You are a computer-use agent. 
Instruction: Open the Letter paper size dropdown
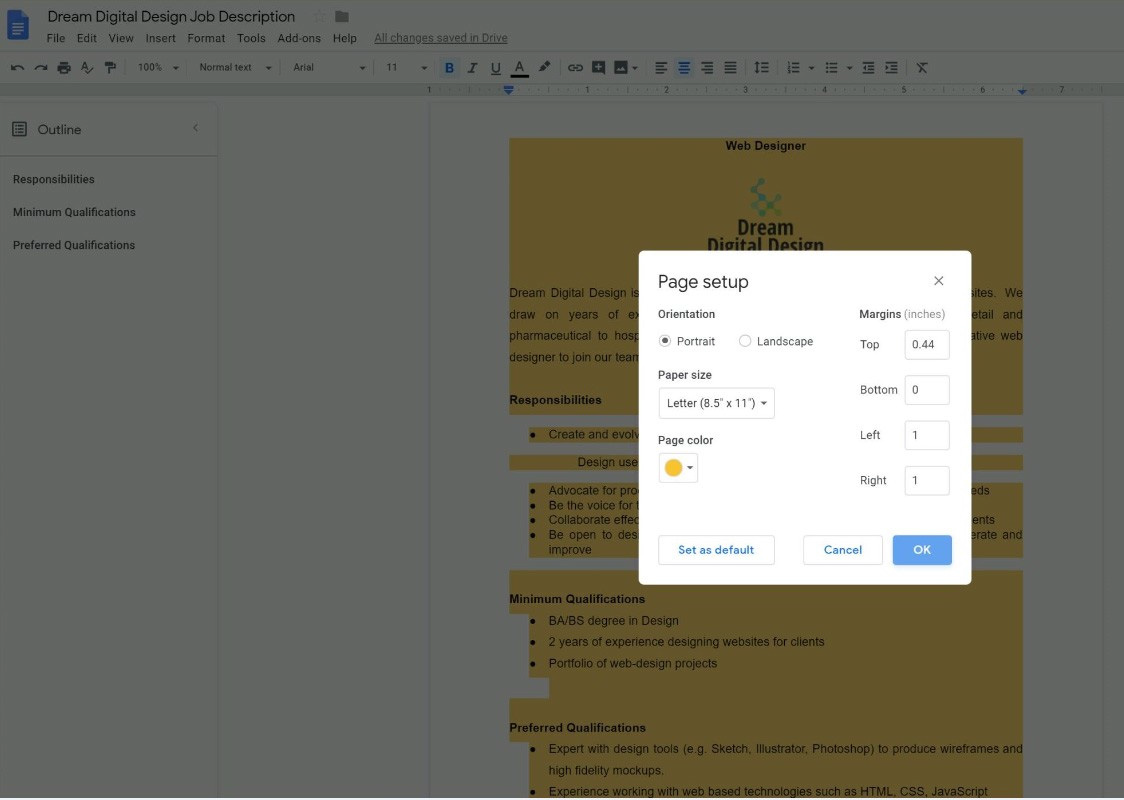pyautogui.click(x=716, y=403)
